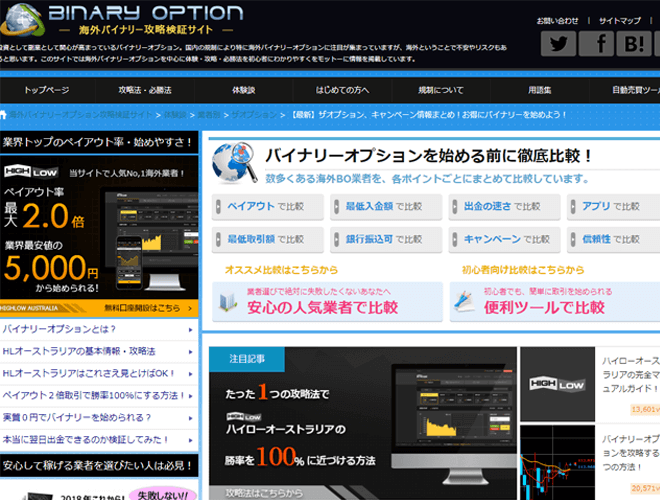Click the home icon in the breadcrumb
This screenshot has height=500, width=660.
click(x=3, y=114)
